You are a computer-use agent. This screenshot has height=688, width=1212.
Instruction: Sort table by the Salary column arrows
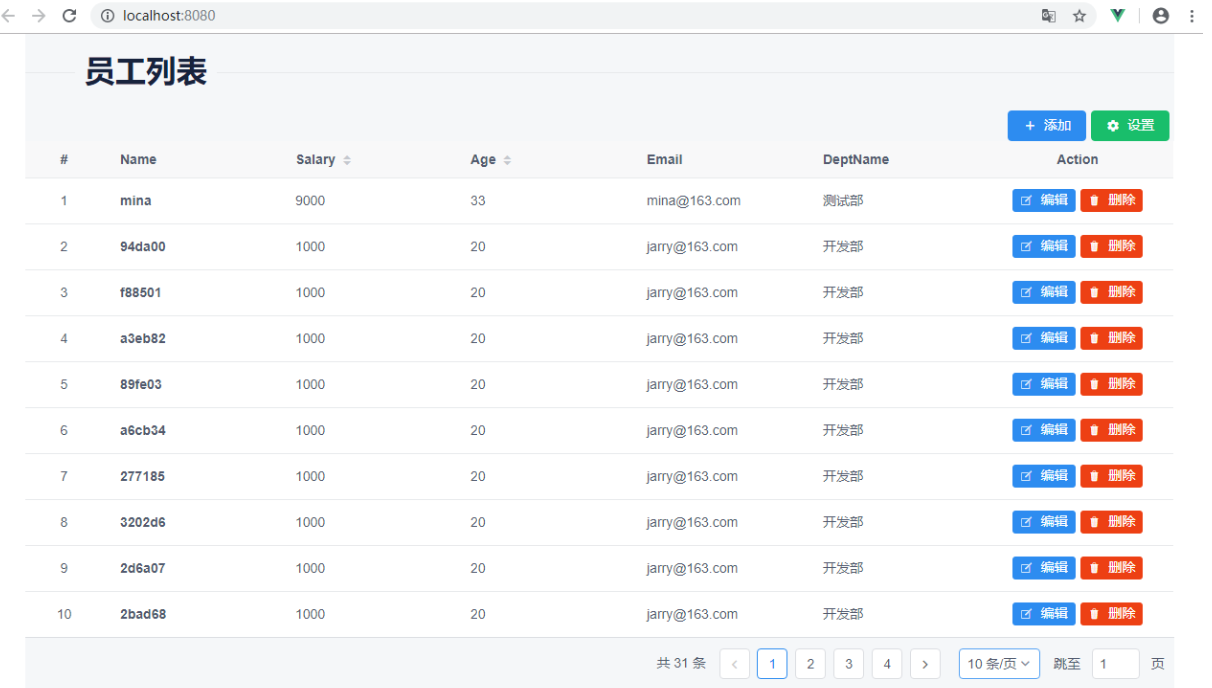click(347, 160)
